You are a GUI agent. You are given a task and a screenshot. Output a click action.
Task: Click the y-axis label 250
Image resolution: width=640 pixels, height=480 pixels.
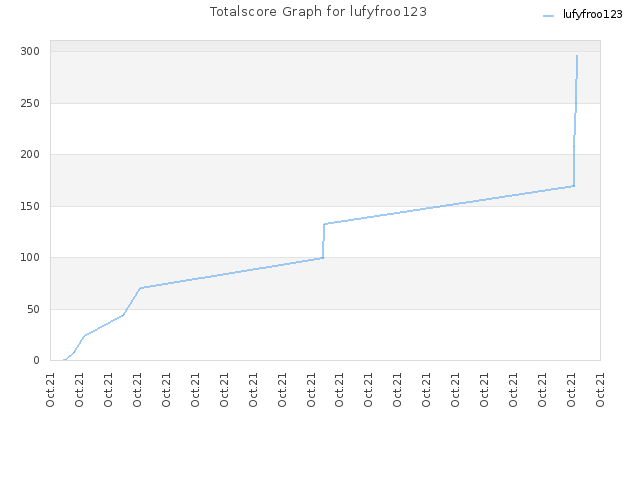(x=30, y=103)
